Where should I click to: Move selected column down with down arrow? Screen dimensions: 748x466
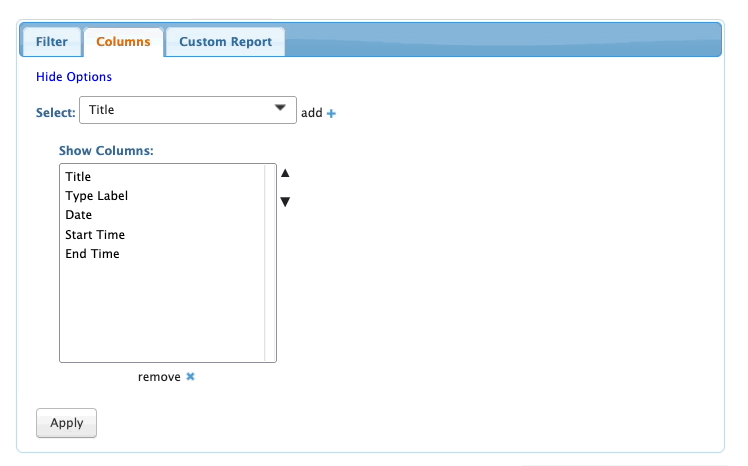(x=285, y=202)
